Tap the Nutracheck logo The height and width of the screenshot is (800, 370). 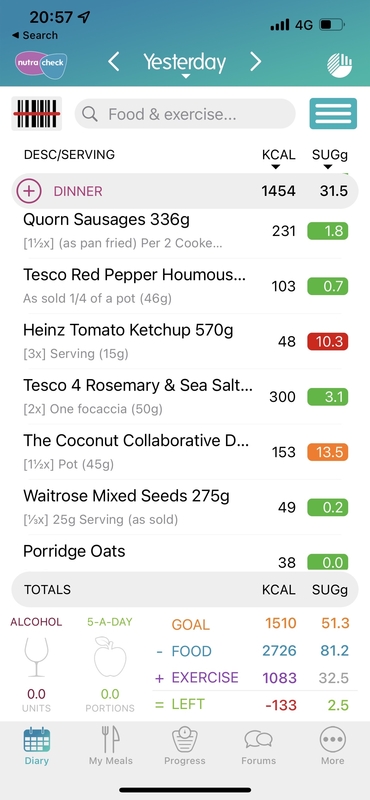pyautogui.click(x=40, y=65)
